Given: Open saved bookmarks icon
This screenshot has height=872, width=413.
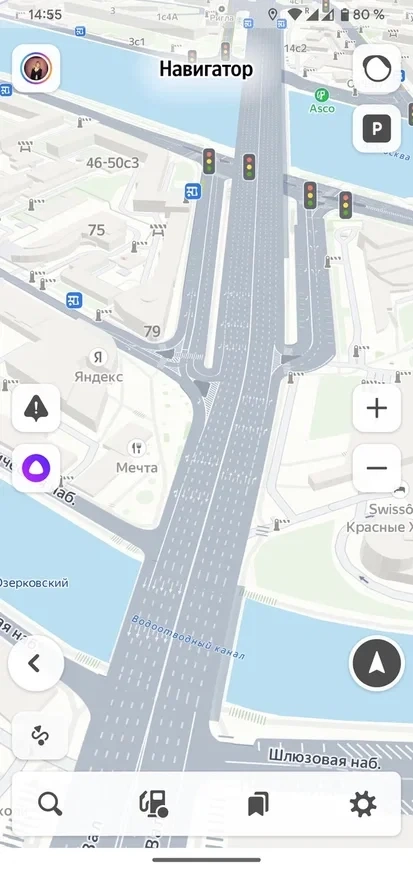Looking at the screenshot, I should pyautogui.click(x=258, y=804).
